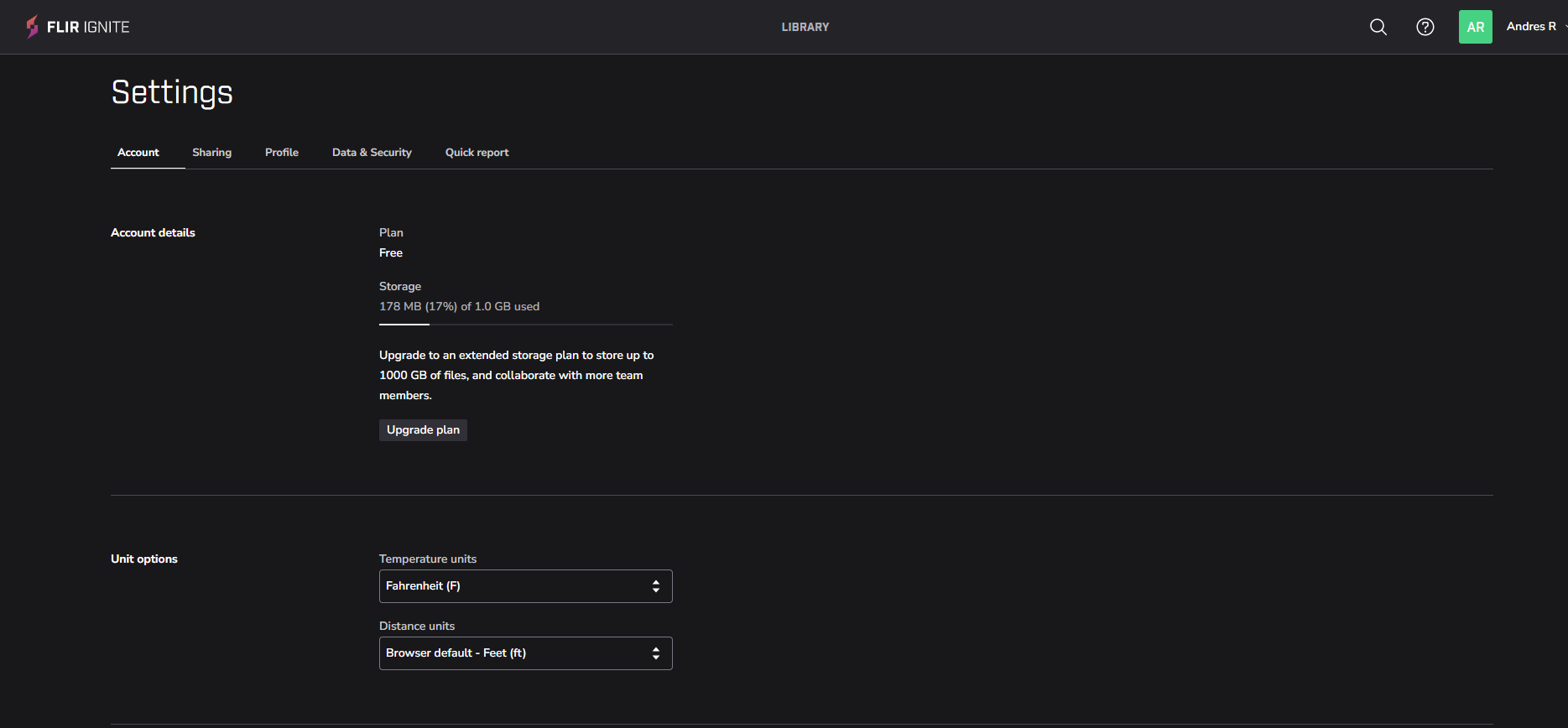Viewport: 1568px width, 728px height.
Task: Click the Upgrade plan button
Action: click(423, 430)
